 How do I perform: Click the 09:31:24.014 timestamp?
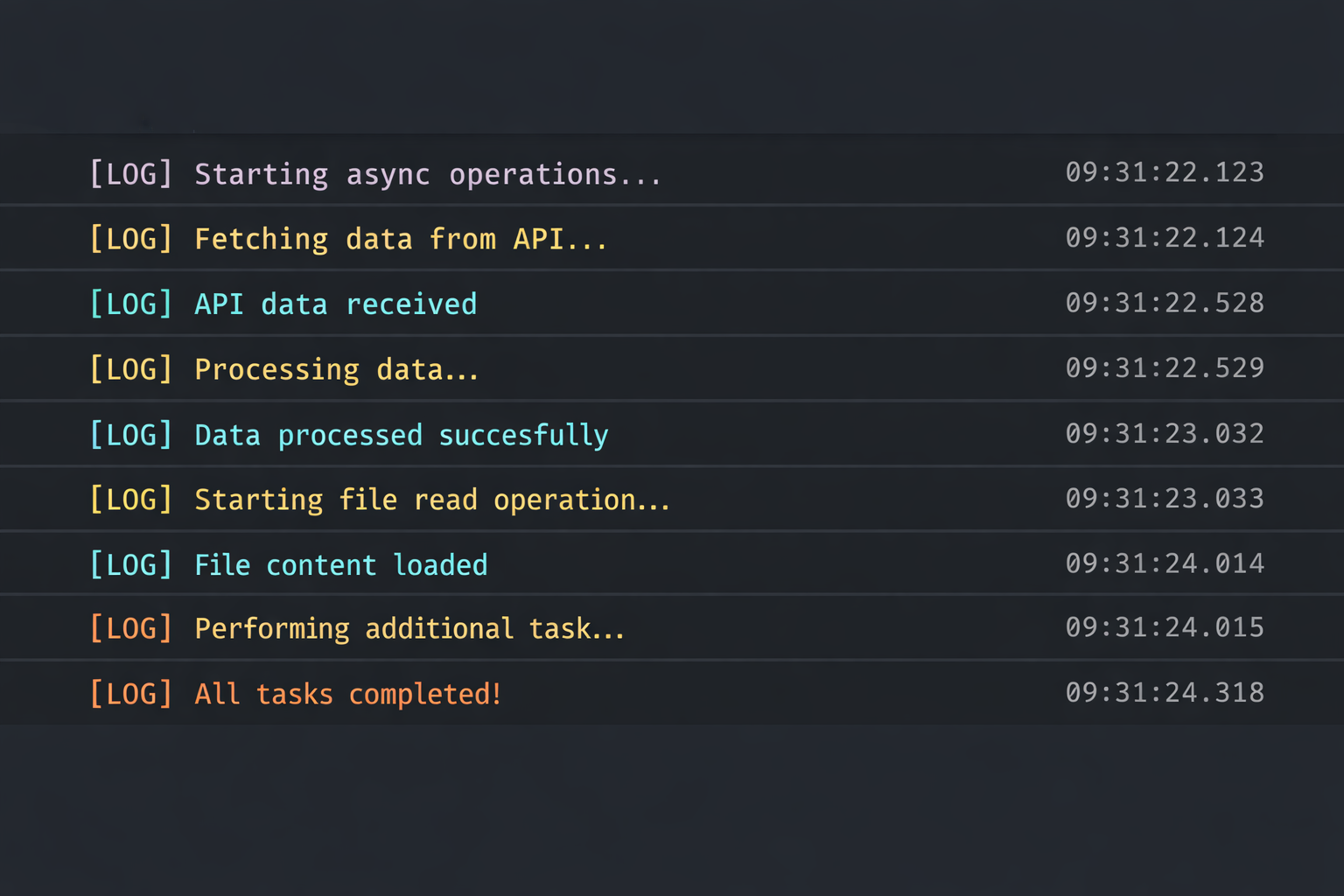click(1164, 563)
